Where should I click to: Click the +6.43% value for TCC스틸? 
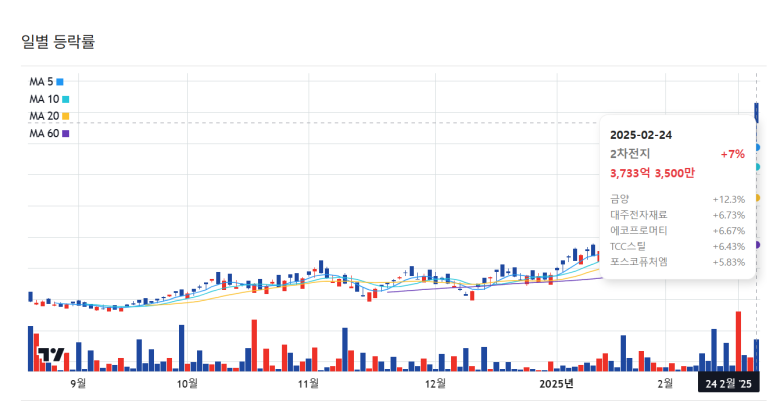pyautogui.click(x=729, y=246)
